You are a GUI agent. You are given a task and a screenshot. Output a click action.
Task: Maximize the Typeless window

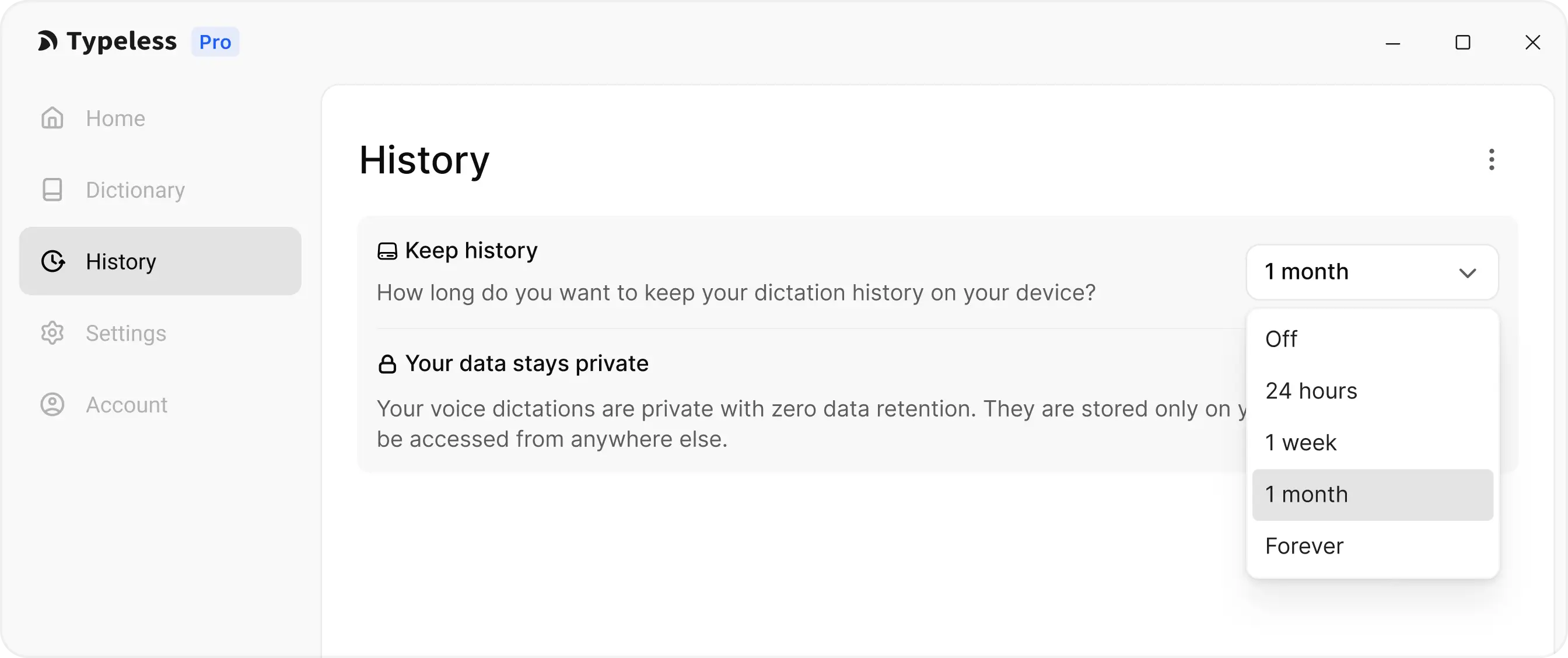point(1462,43)
